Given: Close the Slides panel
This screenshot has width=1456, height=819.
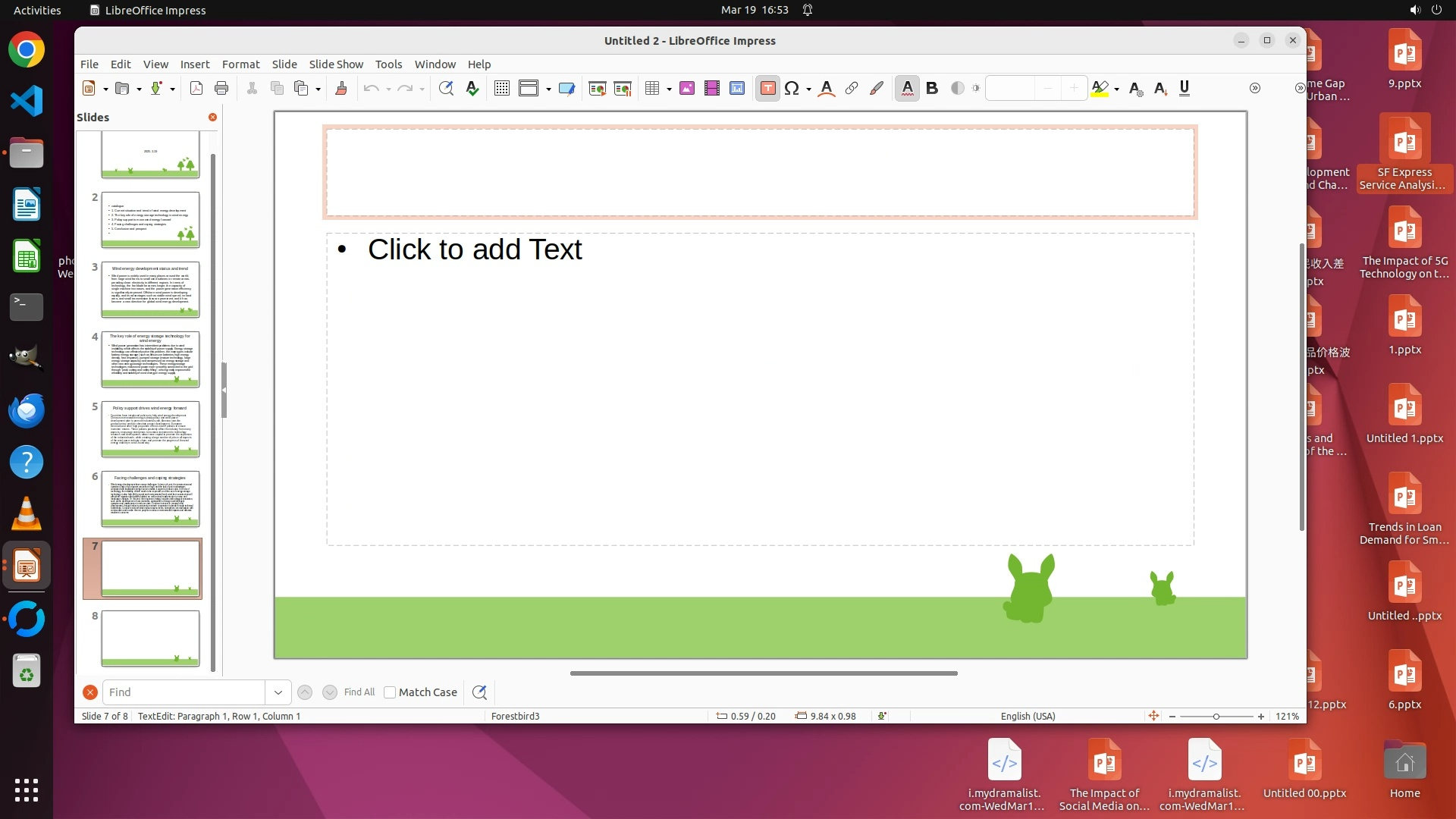Looking at the screenshot, I should (212, 117).
